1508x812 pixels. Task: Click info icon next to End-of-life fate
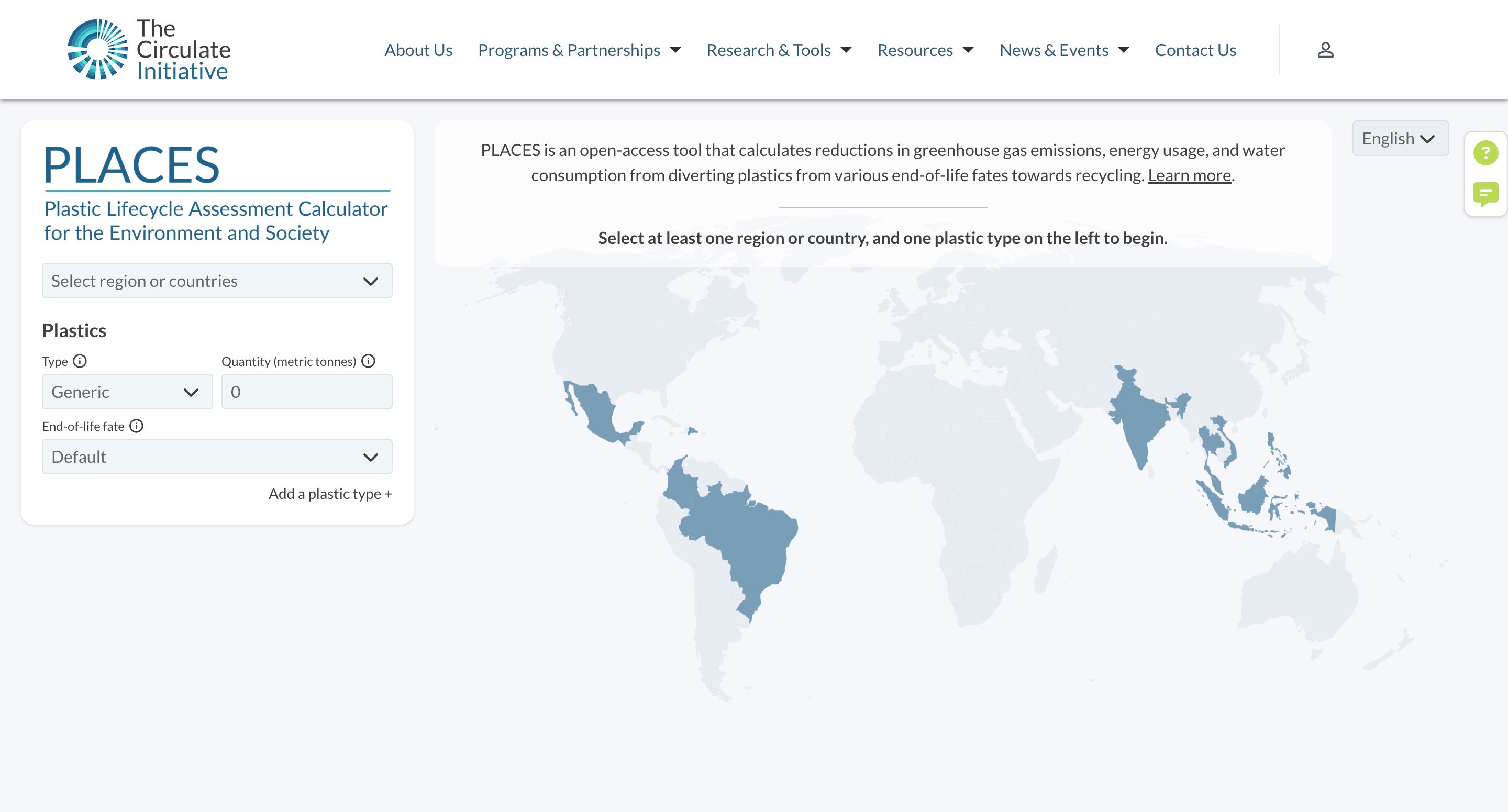click(x=136, y=426)
